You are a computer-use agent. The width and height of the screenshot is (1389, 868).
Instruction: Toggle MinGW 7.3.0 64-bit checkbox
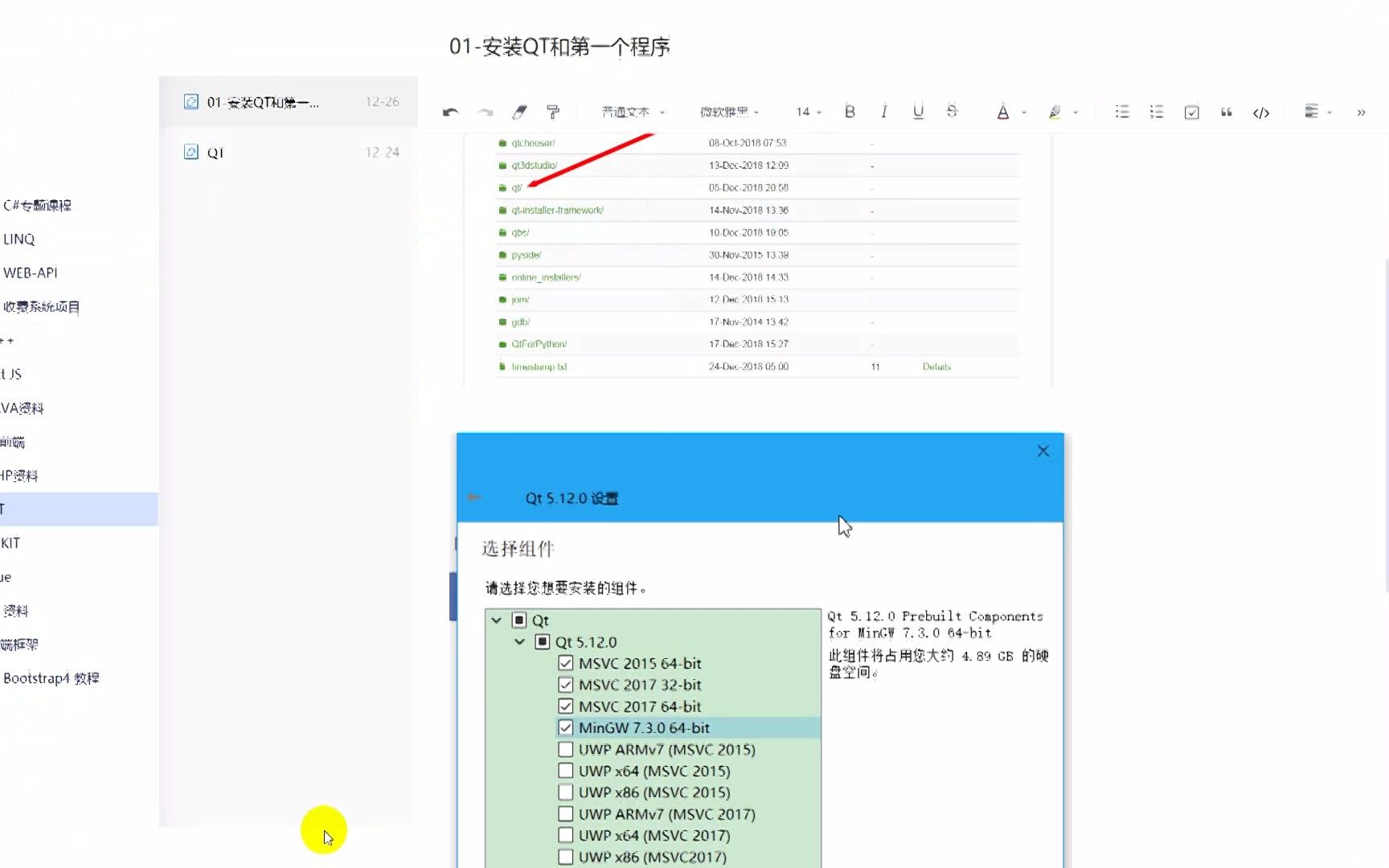(566, 727)
